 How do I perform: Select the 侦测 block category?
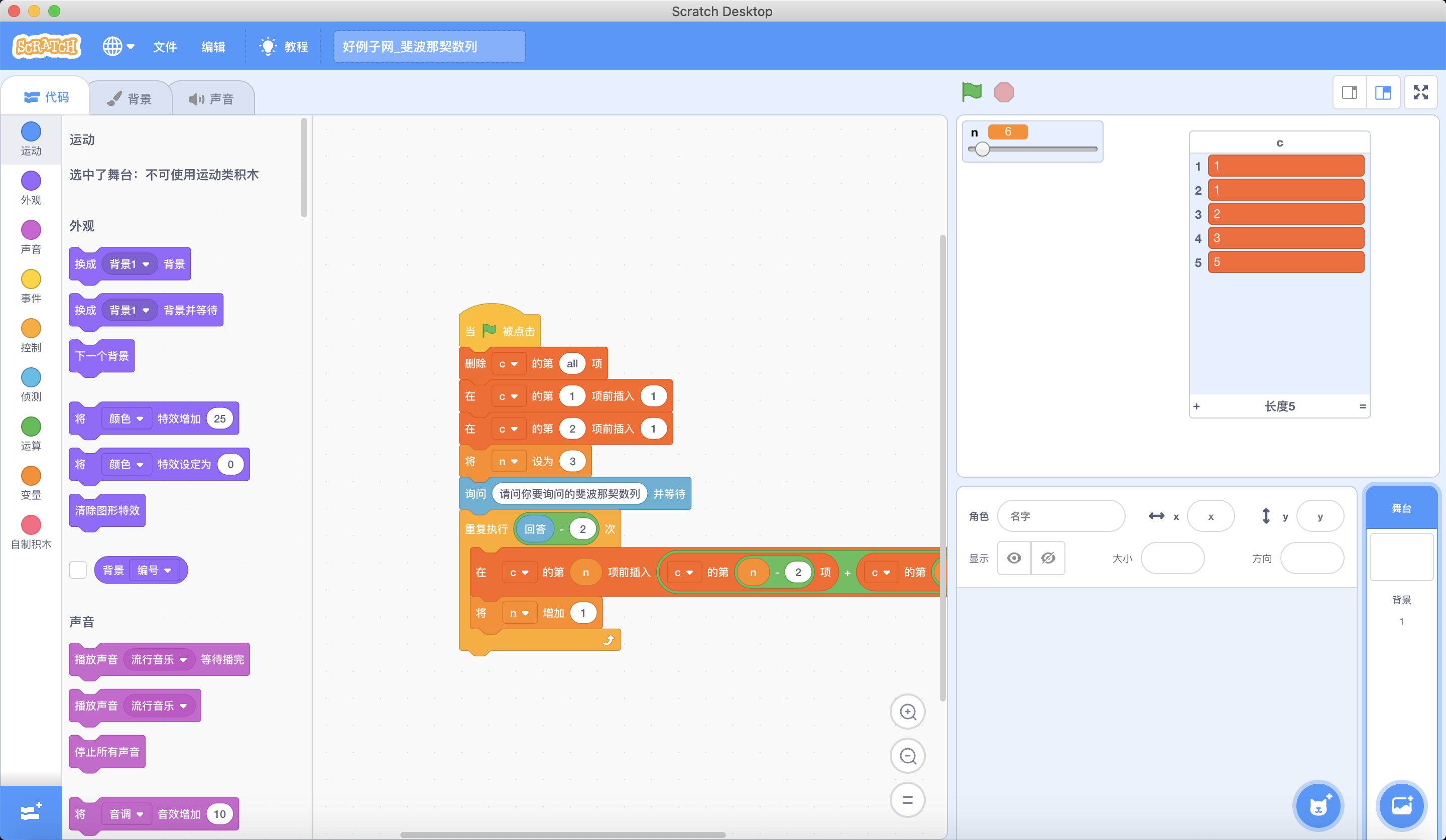point(31,385)
